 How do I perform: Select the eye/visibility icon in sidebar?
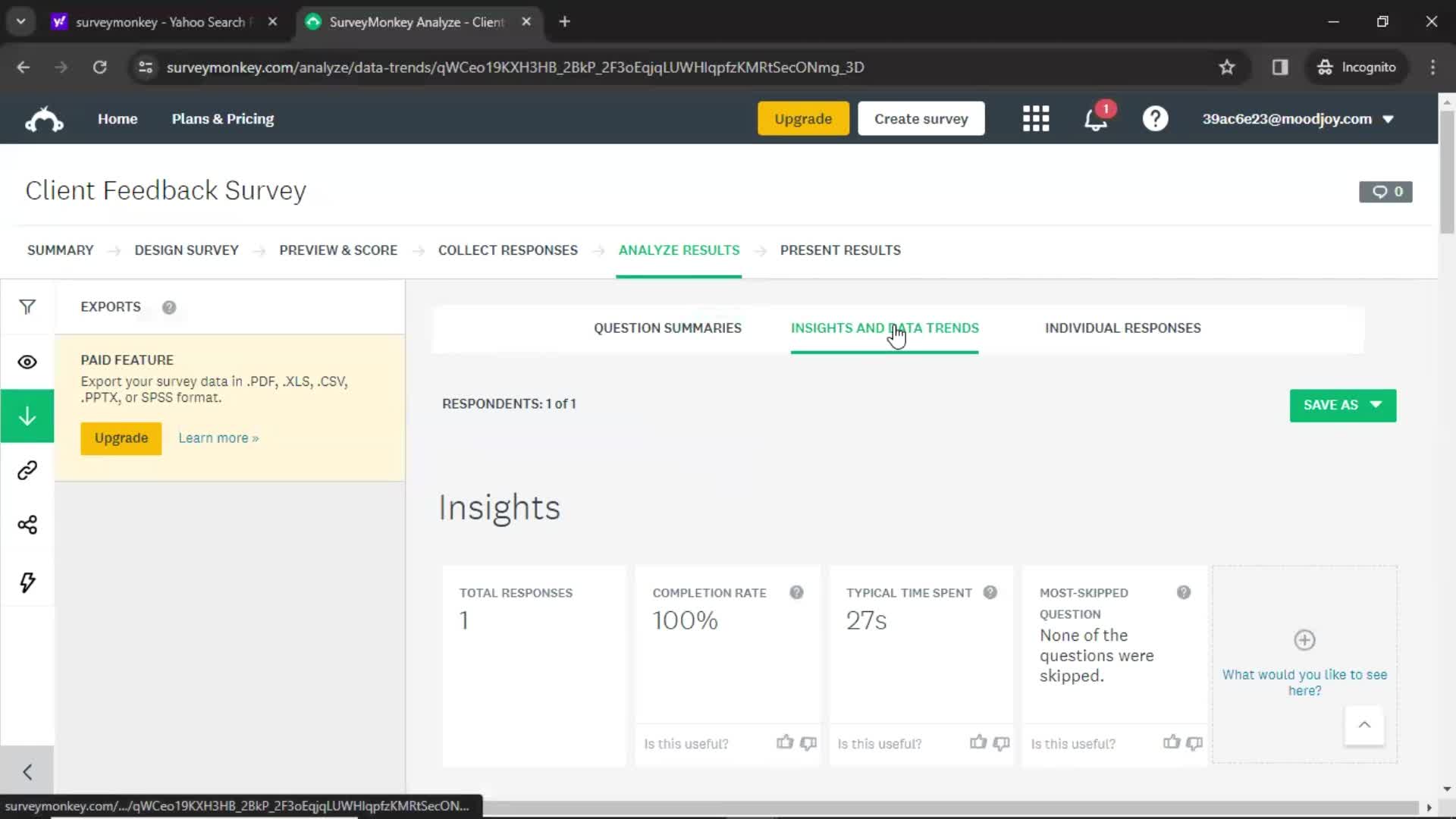click(27, 361)
